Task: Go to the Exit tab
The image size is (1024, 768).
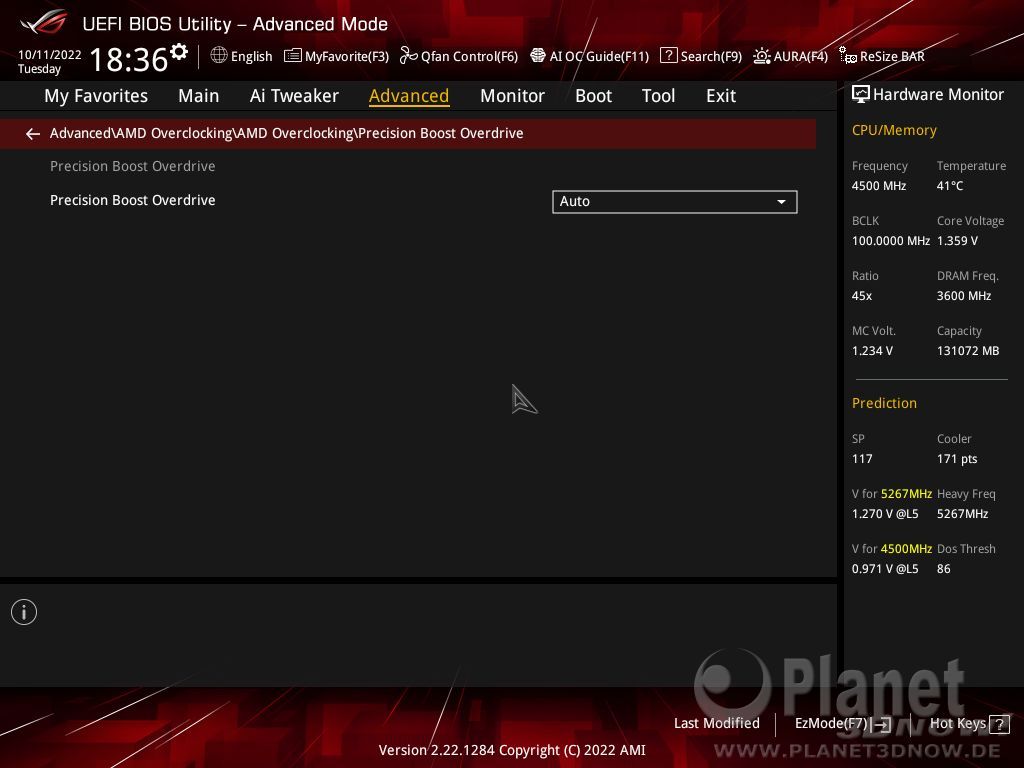Action: coord(721,96)
